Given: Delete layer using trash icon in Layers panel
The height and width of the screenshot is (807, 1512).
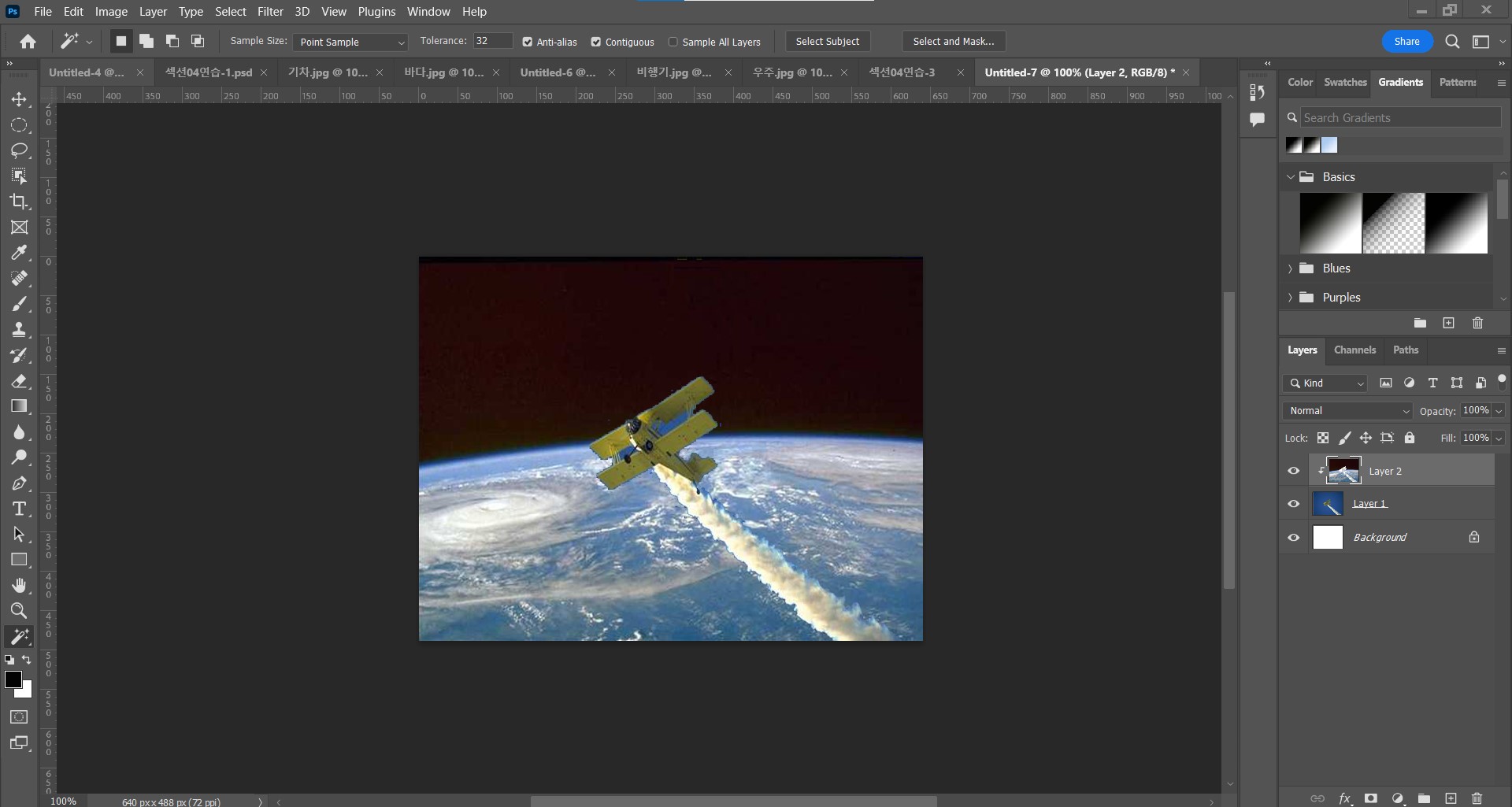Looking at the screenshot, I should pyautogui.click(x=1477, y=798).
